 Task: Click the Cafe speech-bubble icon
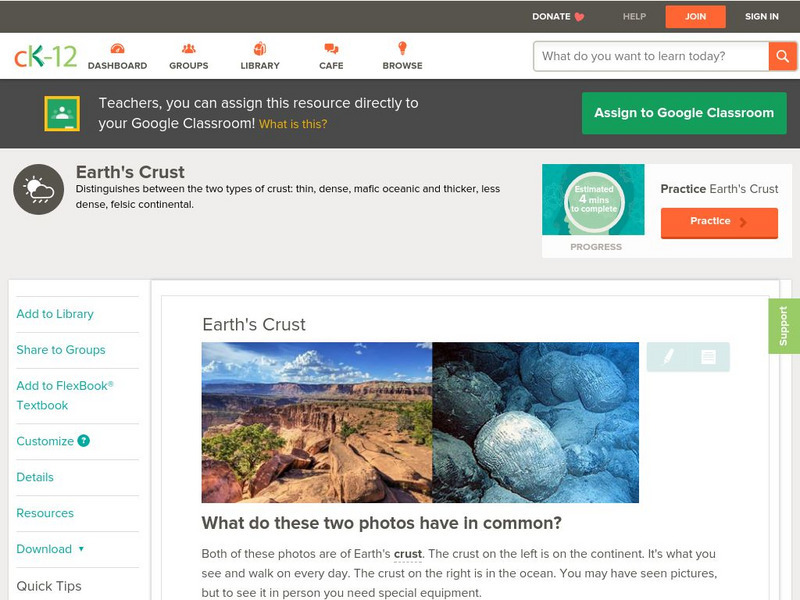click(329, 47)
